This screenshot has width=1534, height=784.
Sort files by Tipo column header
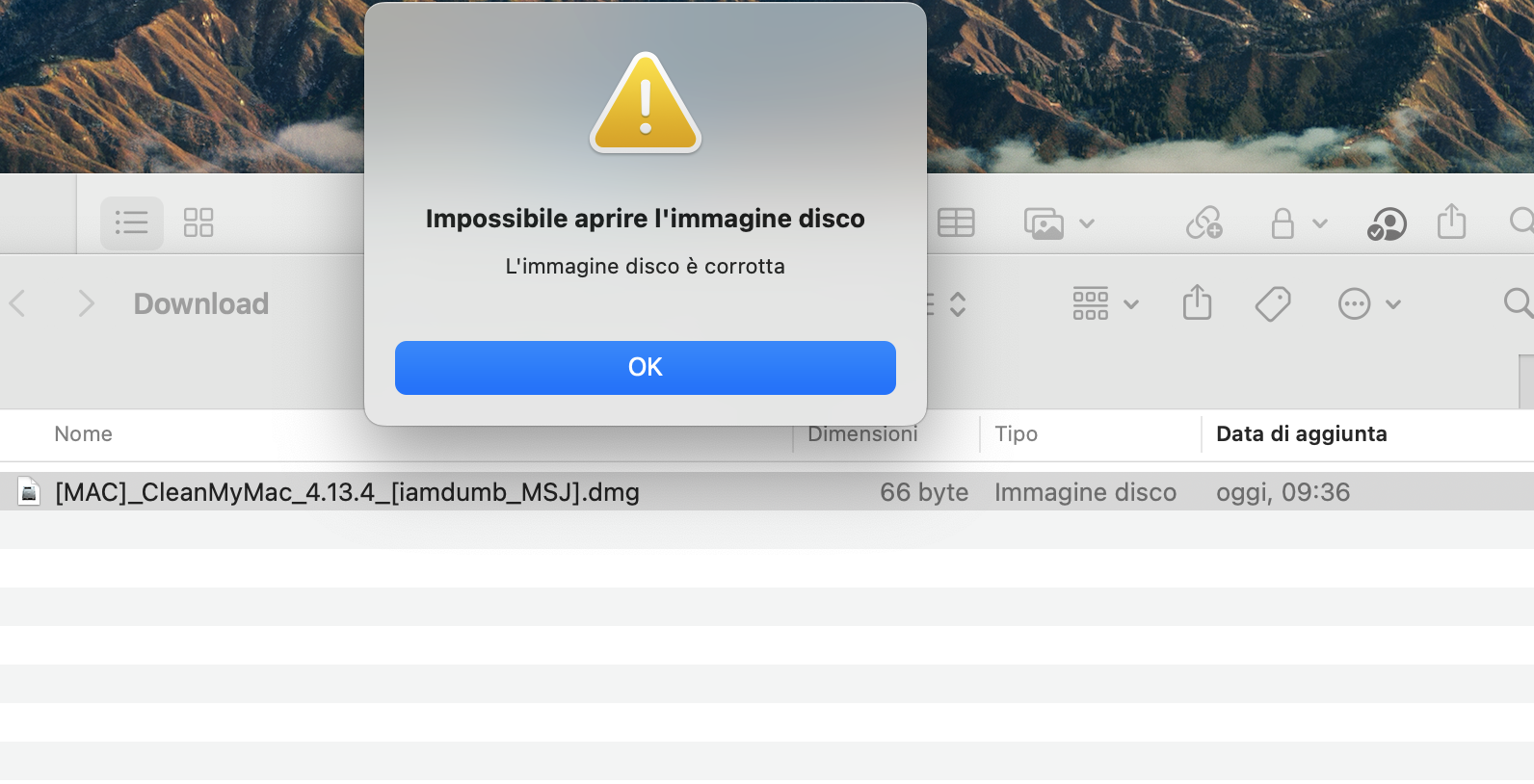coord(1016,434)
